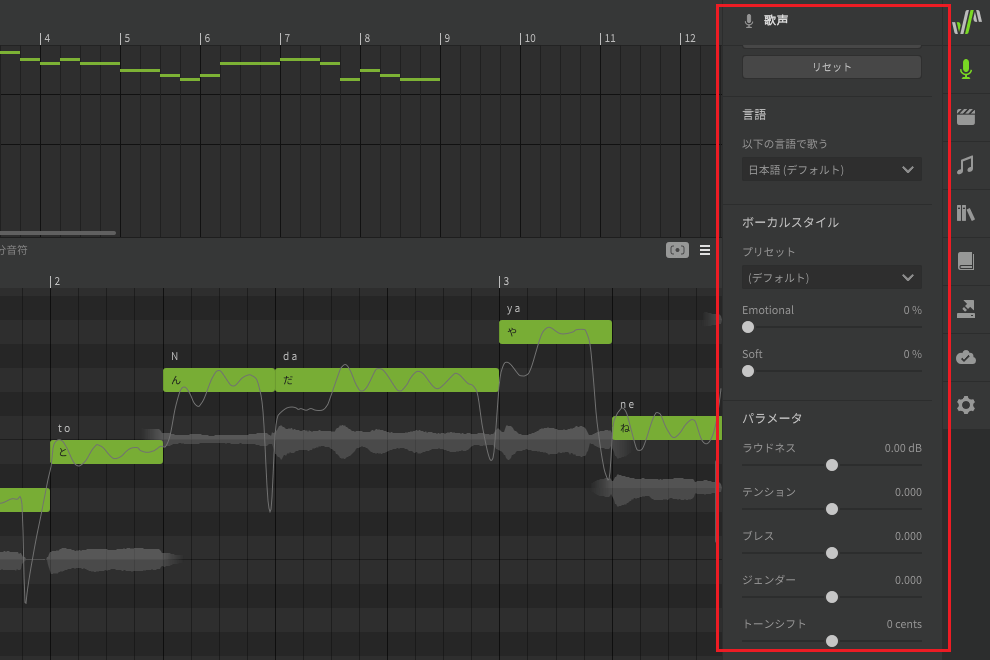Screen dimensions: 990x660
Task: Open the cloud panel icon
Action: 966,357
